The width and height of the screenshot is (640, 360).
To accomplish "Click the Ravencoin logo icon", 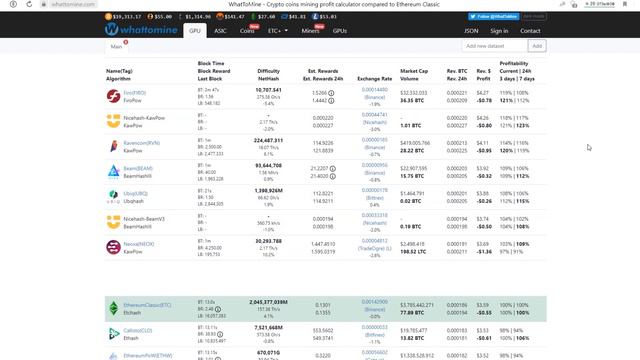I will (x=113, y=146).
